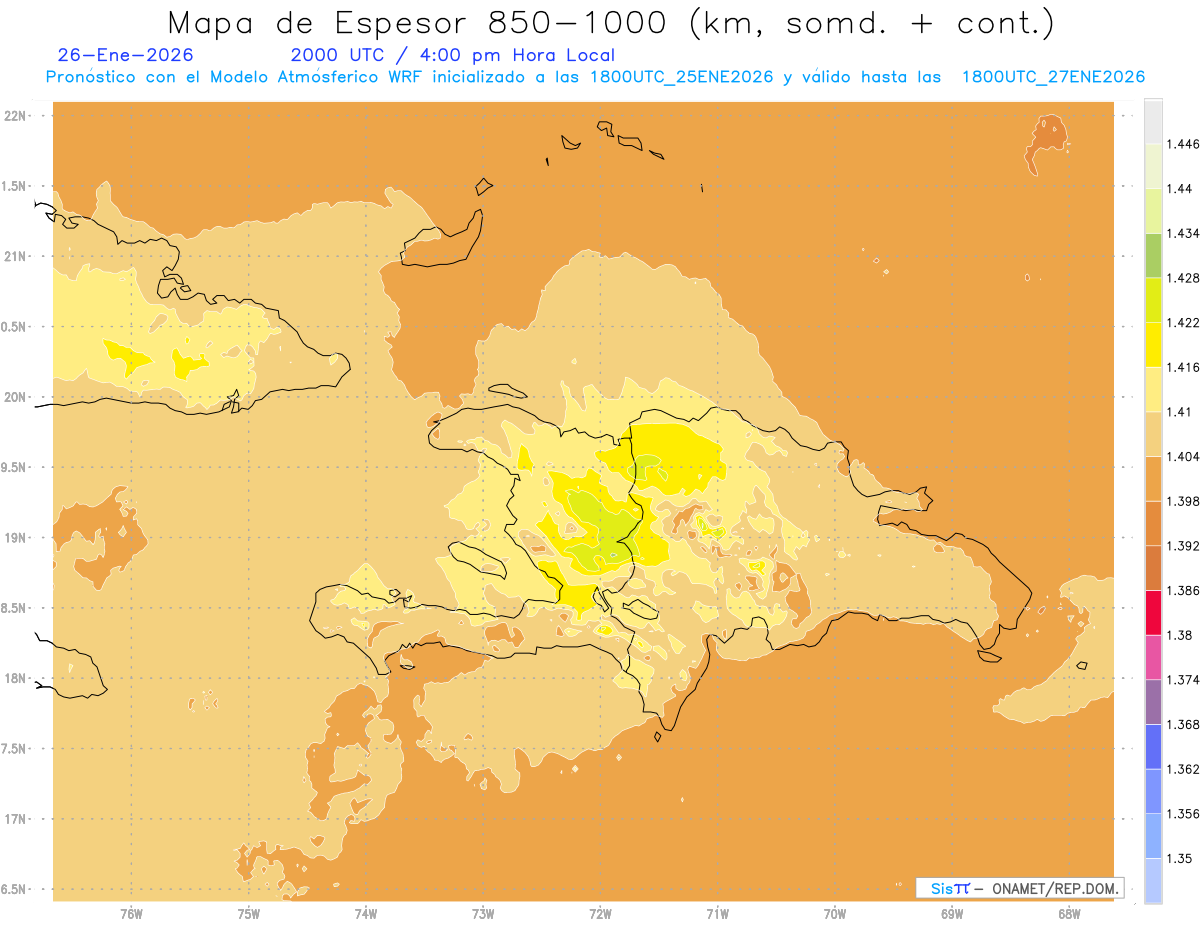This screenshot has width=1200, height=927.
Task: Click the 1.398 value on the color scale
Action: tap(1183, 502)
